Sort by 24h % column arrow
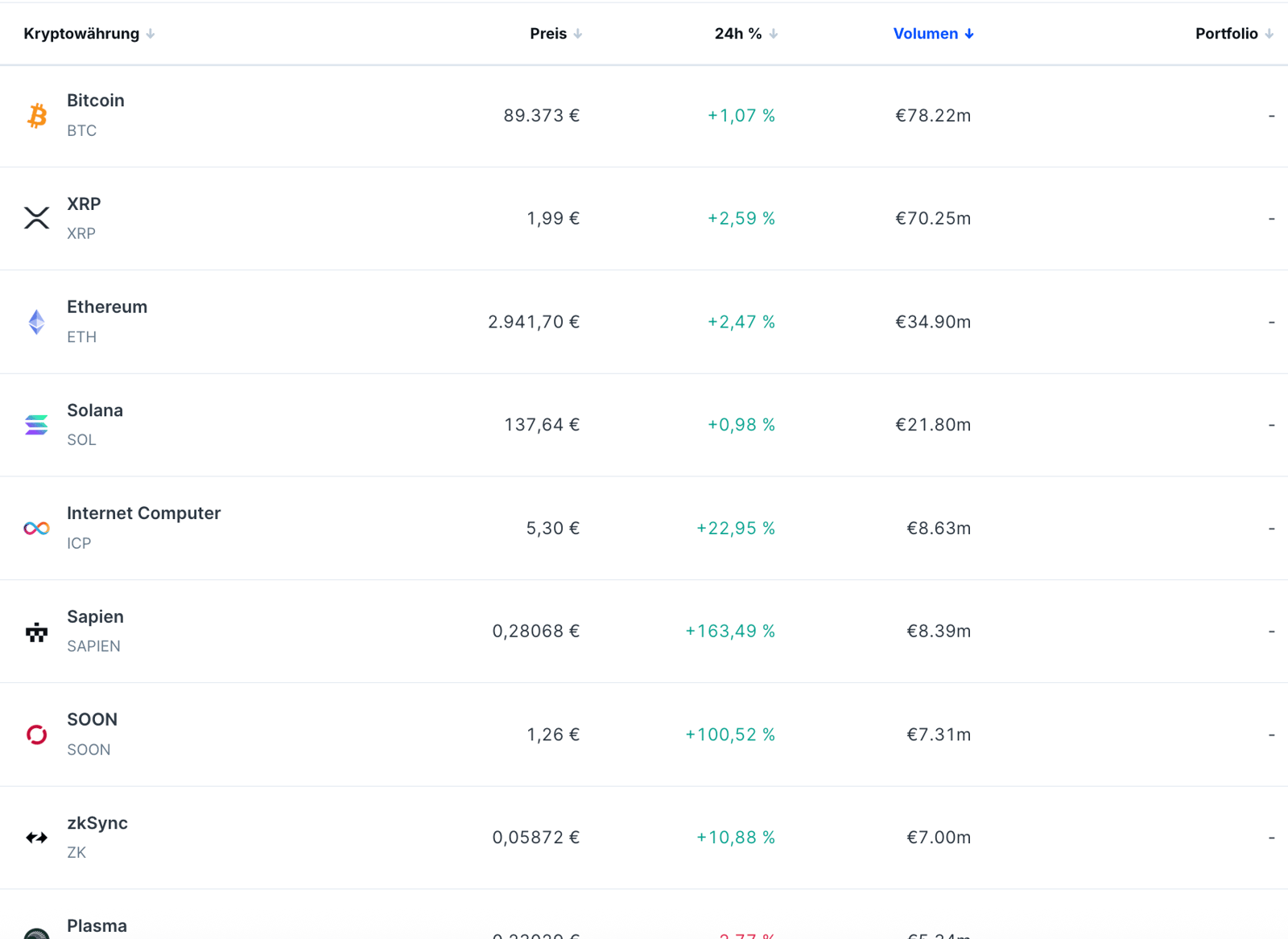The width and height of the screenshot is (1288, 939). (x=774, y=34)
